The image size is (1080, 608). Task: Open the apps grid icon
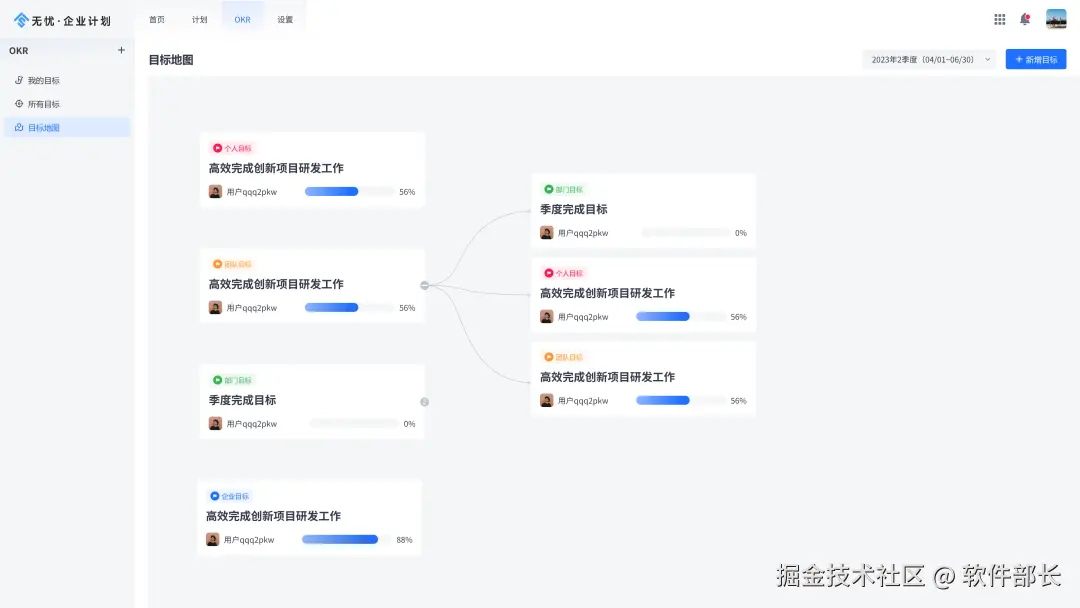pyautogui.click(x=998, y=18)
